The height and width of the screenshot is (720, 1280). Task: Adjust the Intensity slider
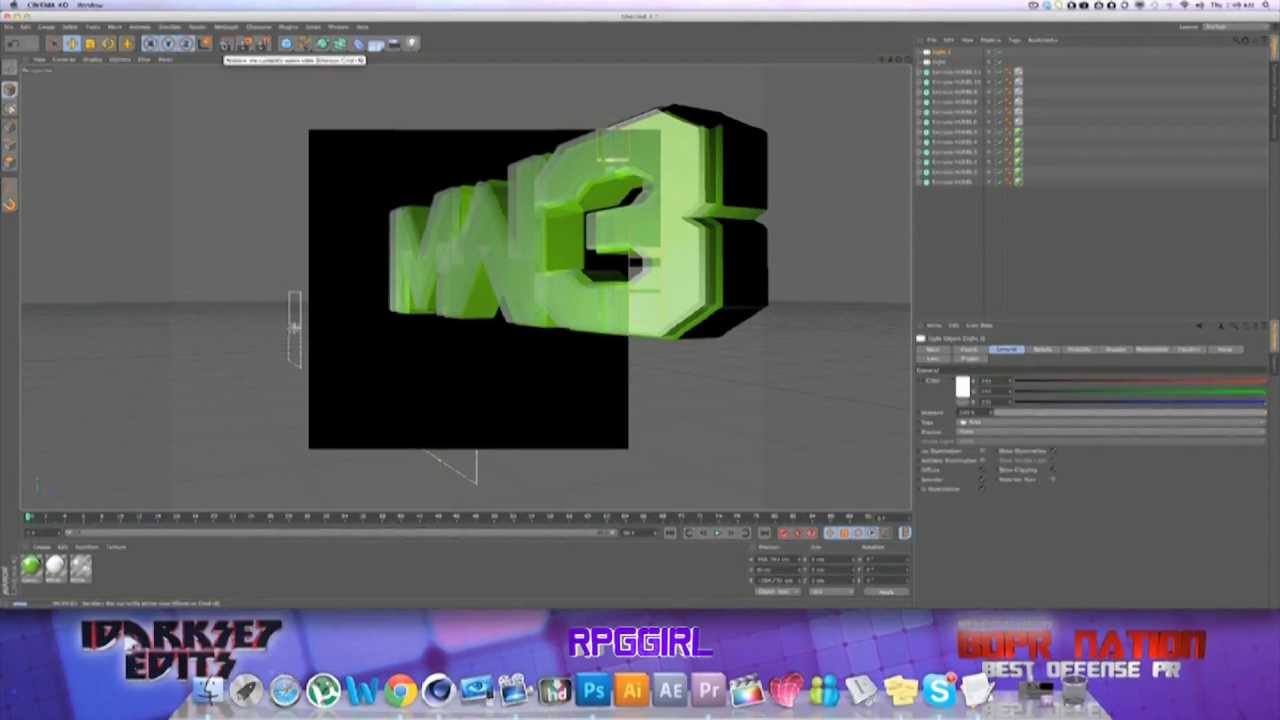coord(1130,412)
